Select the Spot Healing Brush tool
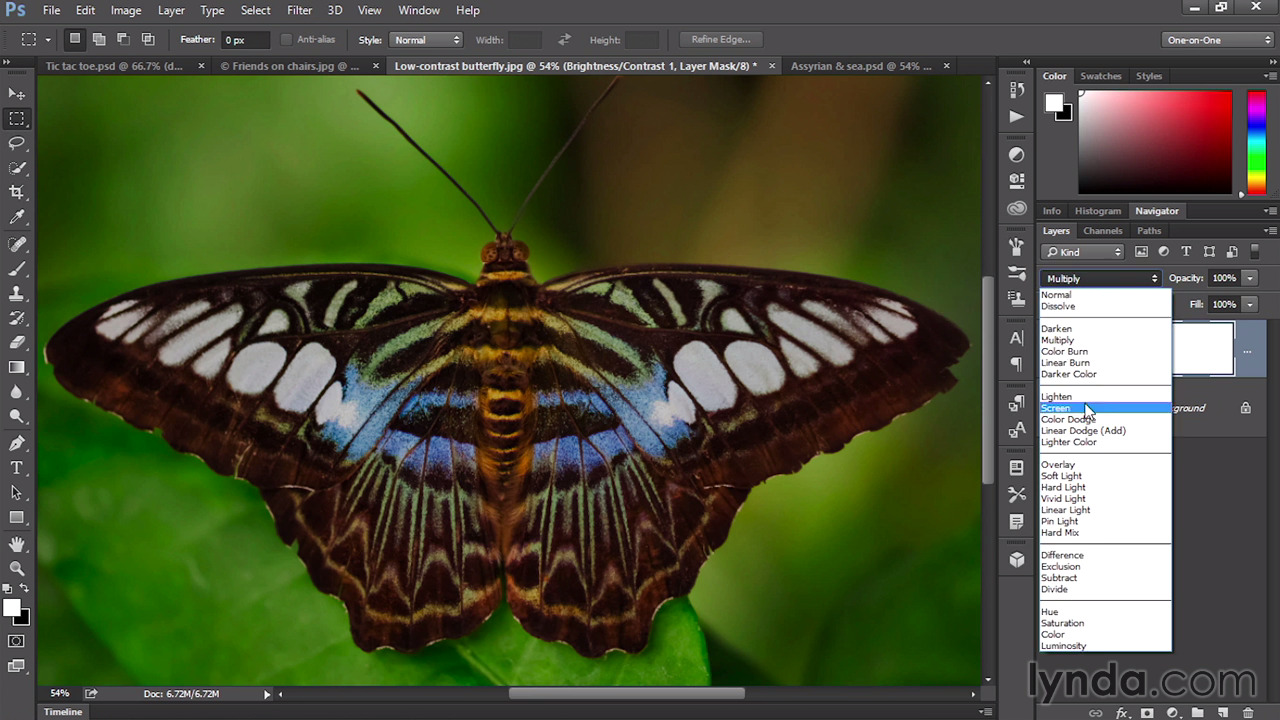The width and height of the screenshot is (1280, 720). pyautogui.click(x=17, y=244)
